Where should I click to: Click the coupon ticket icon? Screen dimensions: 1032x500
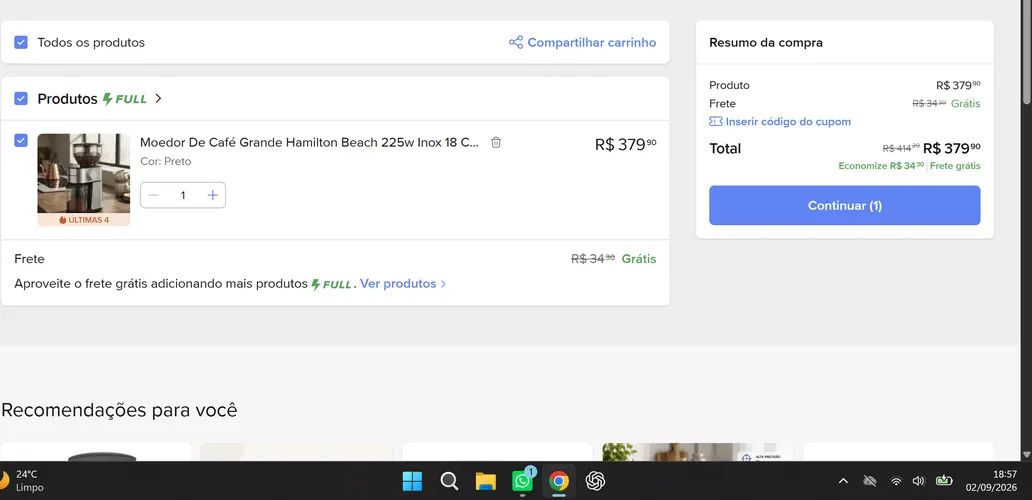coord(715,122)
